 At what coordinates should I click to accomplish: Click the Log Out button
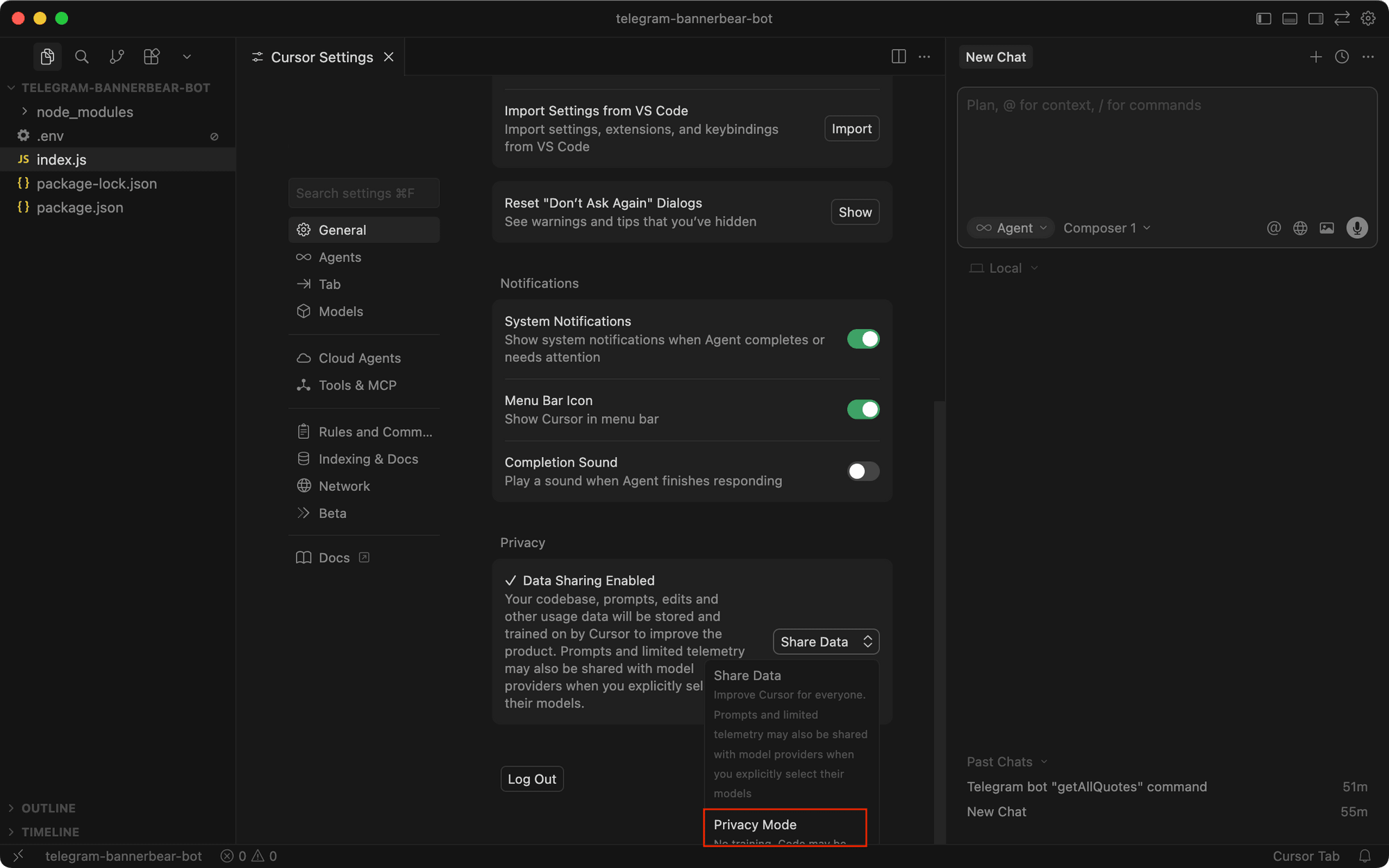532,778
